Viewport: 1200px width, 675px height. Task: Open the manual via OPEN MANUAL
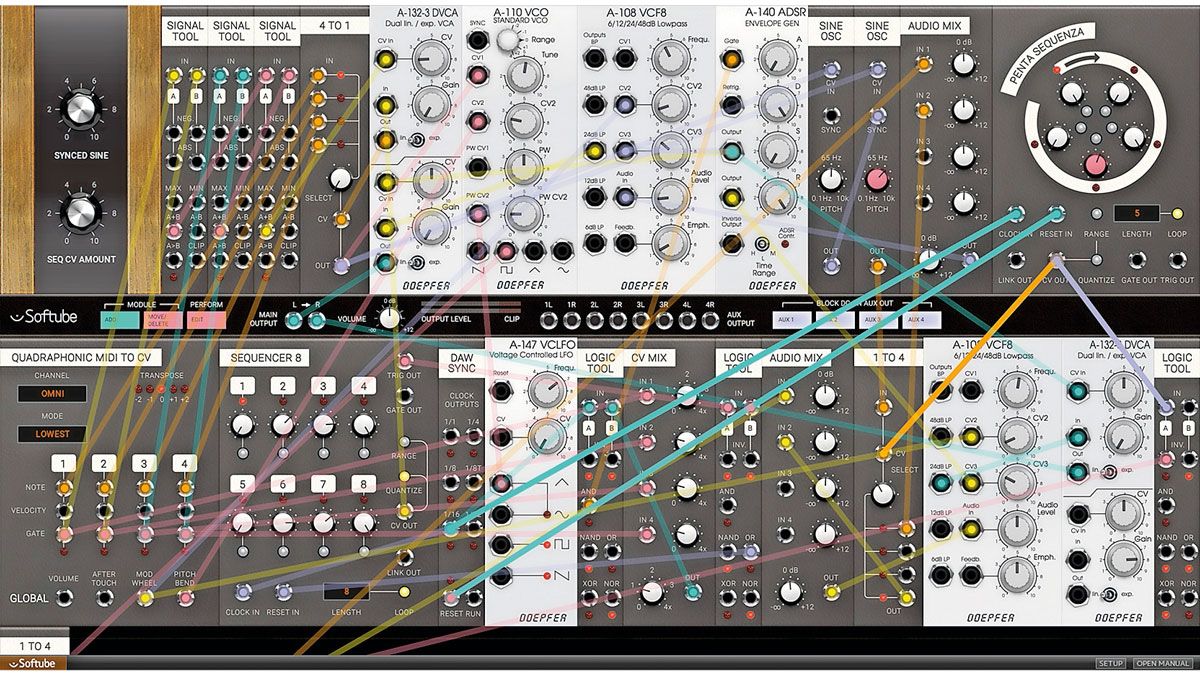coord(1162,662)
